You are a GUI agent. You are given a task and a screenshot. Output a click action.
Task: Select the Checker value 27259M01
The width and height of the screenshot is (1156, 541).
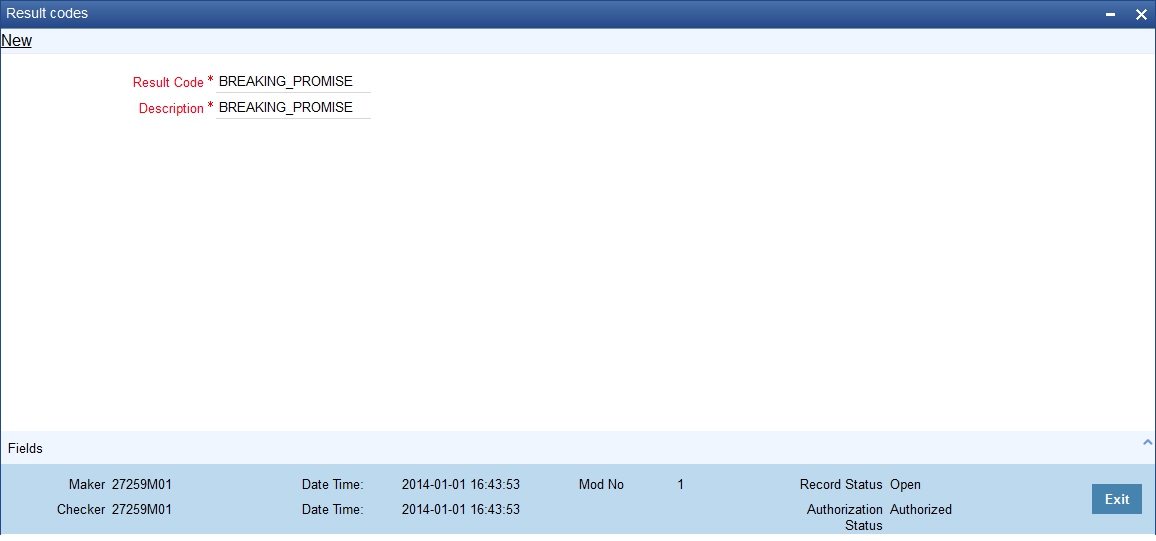point(142,509)
